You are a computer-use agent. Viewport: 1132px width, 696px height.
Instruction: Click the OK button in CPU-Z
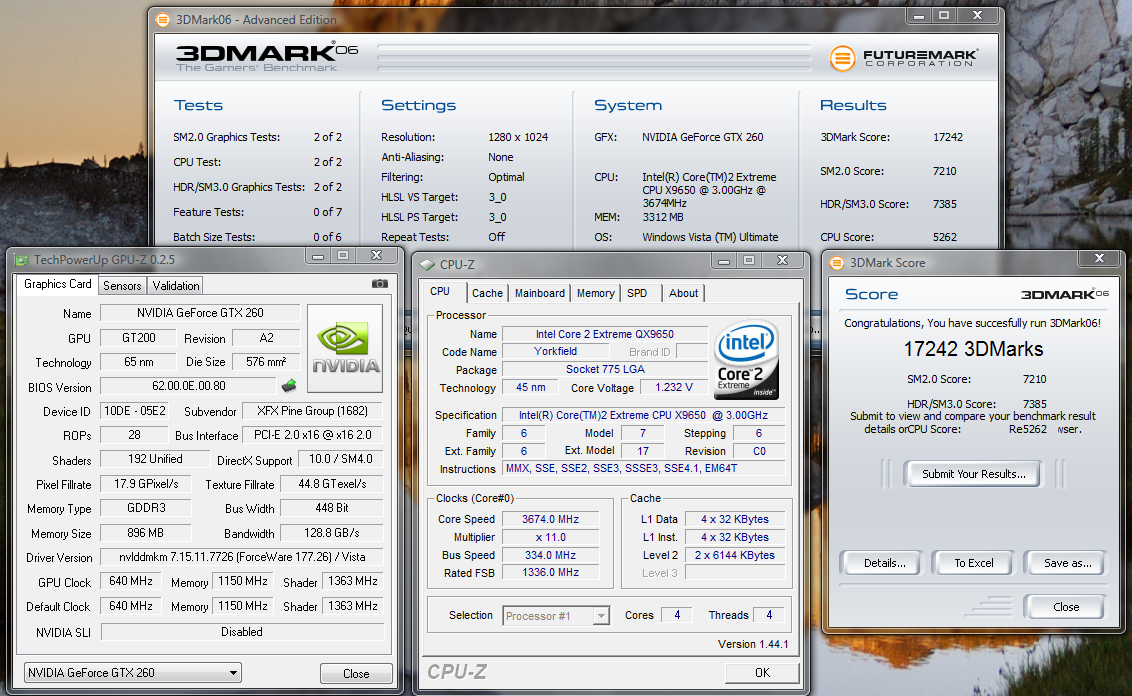pos(762,672)
